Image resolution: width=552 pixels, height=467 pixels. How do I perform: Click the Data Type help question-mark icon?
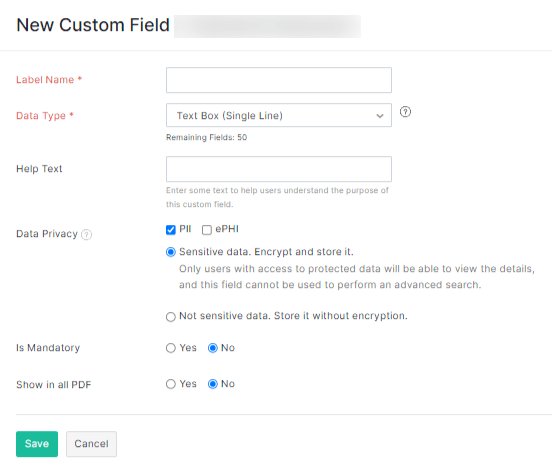pyautogui.click(x=405, y=112)
